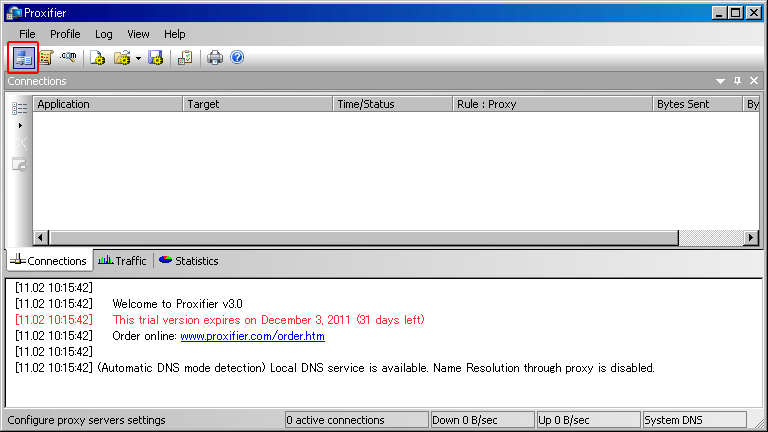768x432 pixels.
Task: Close the Connections panel with X
Action: [754, 81]
